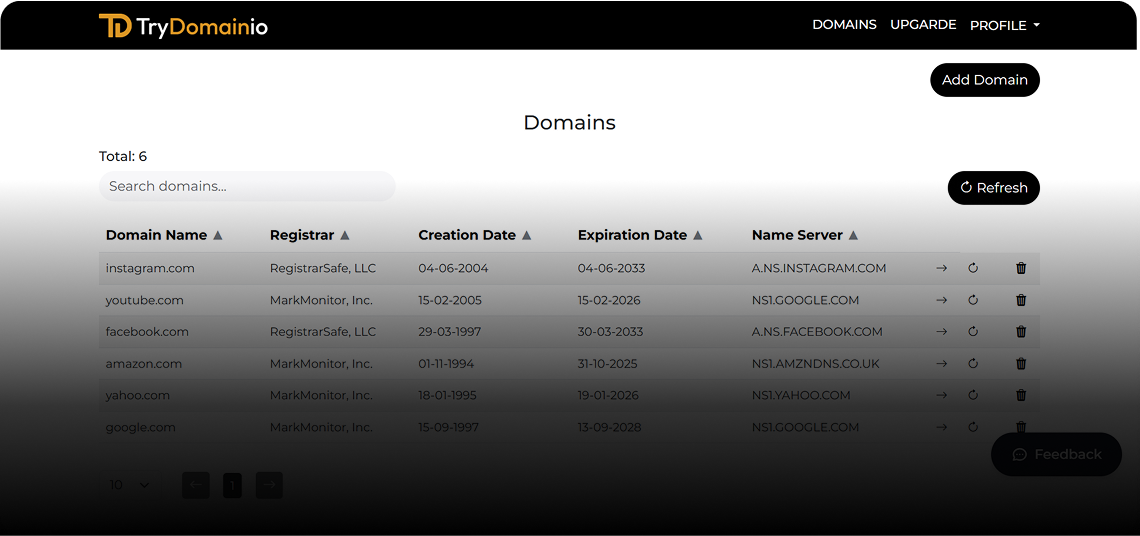Click the Add Domain button

(x=985, y=80)
